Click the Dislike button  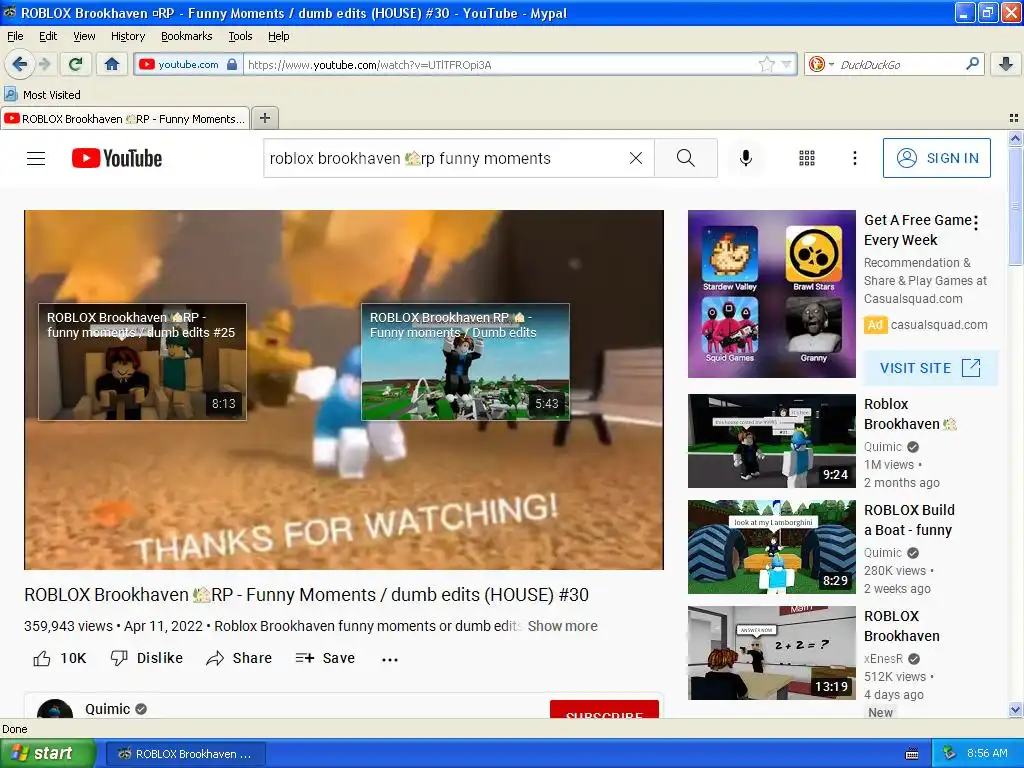click(146, 658)
